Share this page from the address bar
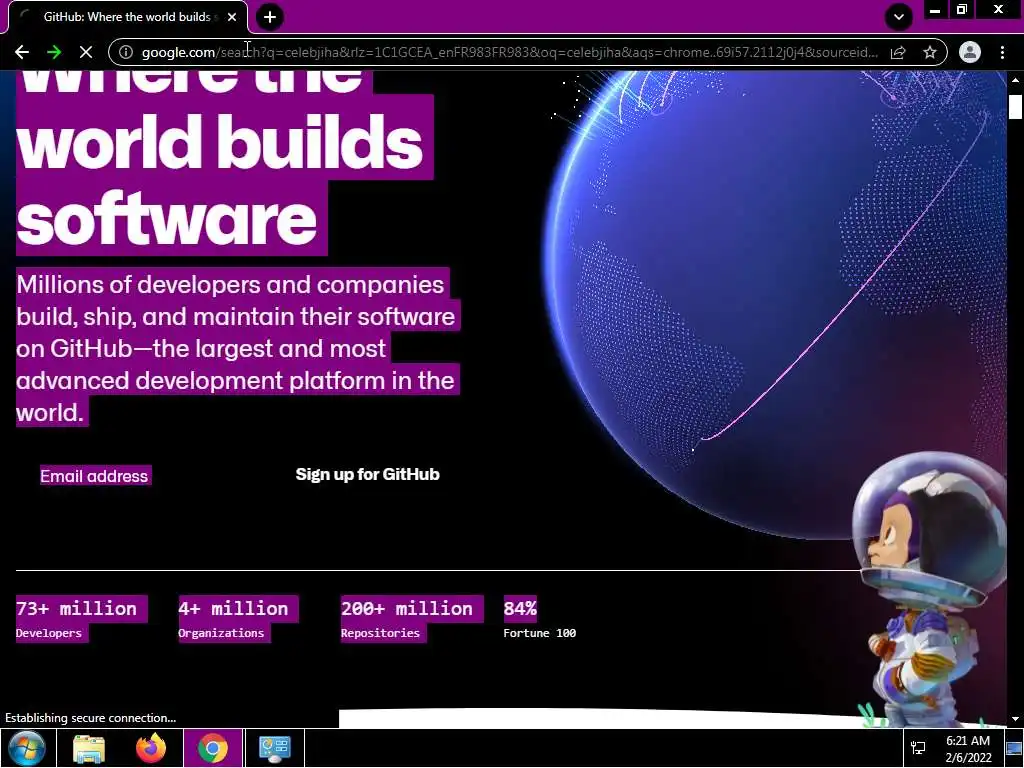The height and width of the screenshot is (768, 1024). [898, 52]
